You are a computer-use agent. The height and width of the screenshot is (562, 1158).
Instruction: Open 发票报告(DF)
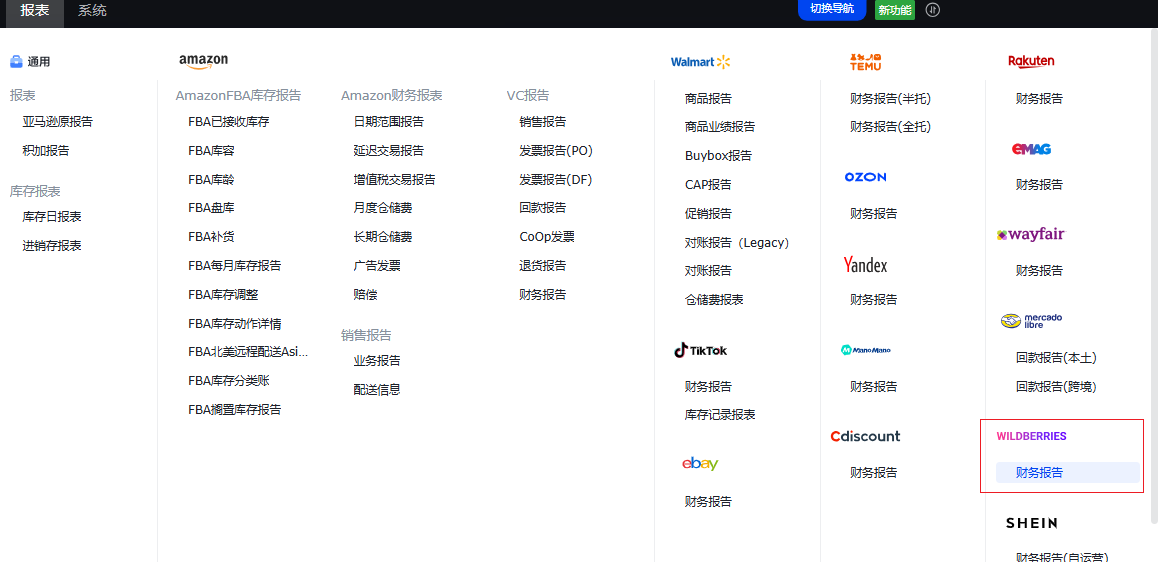pos(555,179)
